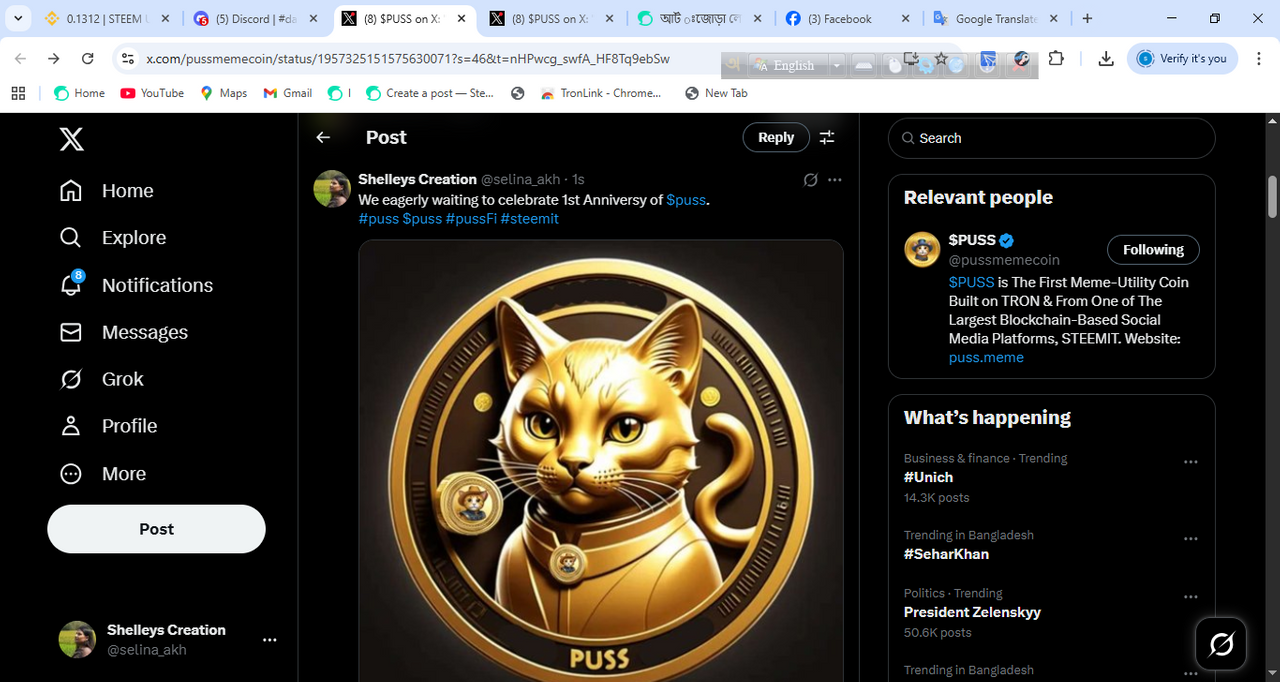This screenshot has width=1280, height=682.
Task: Open the Create a post — Steemit bookmark
Action: click(430, 93)
